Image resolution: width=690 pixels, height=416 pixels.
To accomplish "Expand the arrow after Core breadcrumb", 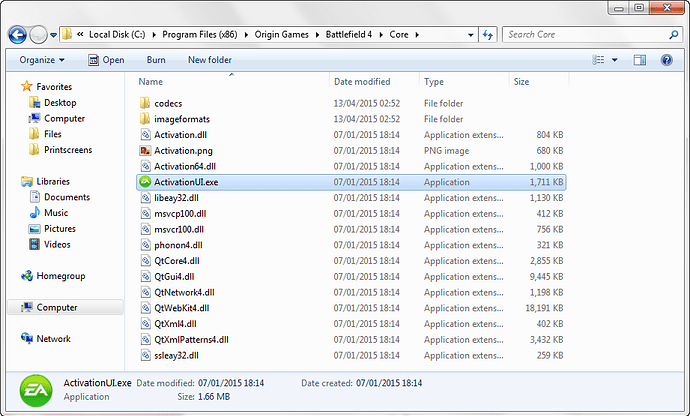I will click(x=417, y=34).
